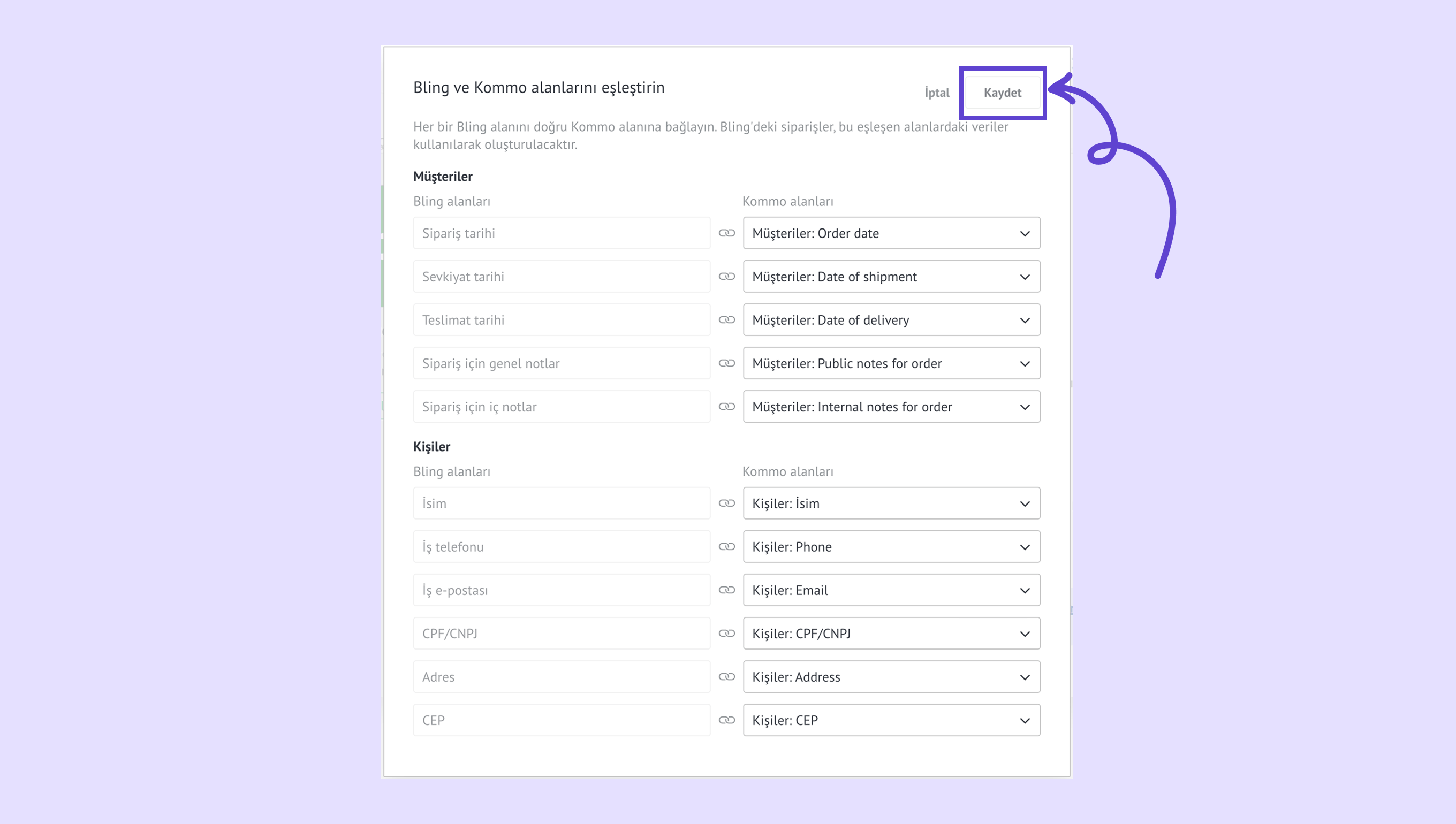
Task: Open Müşteriler: Public notes for order dropdown
Action: (891, 363)
